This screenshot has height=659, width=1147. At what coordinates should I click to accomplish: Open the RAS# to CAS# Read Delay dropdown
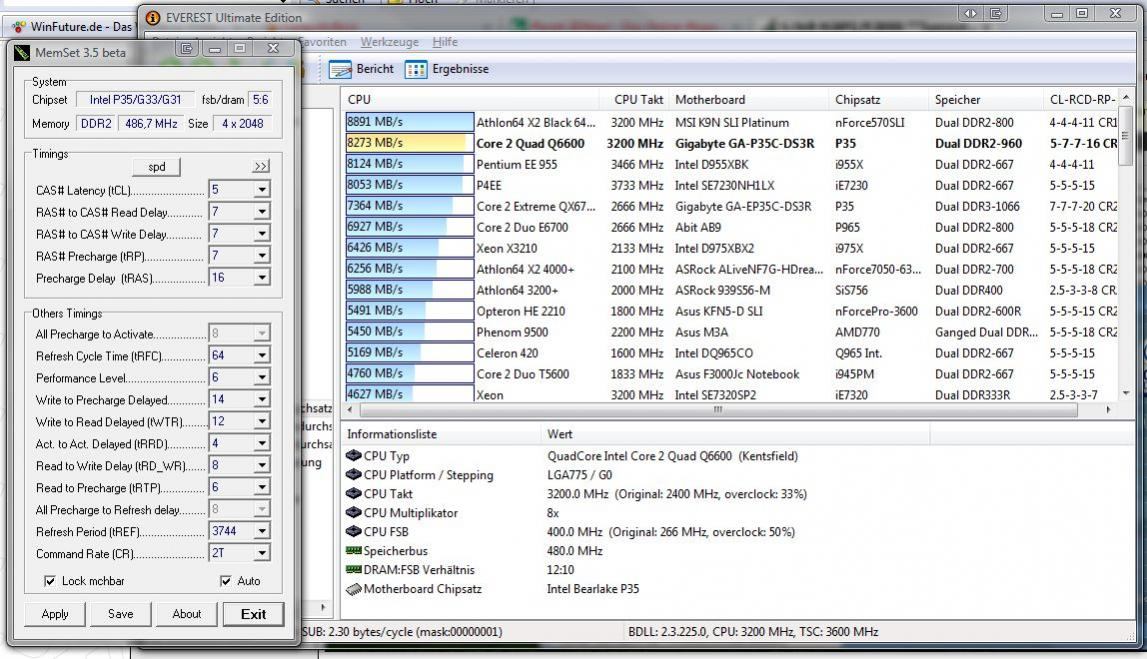(261, 212)
